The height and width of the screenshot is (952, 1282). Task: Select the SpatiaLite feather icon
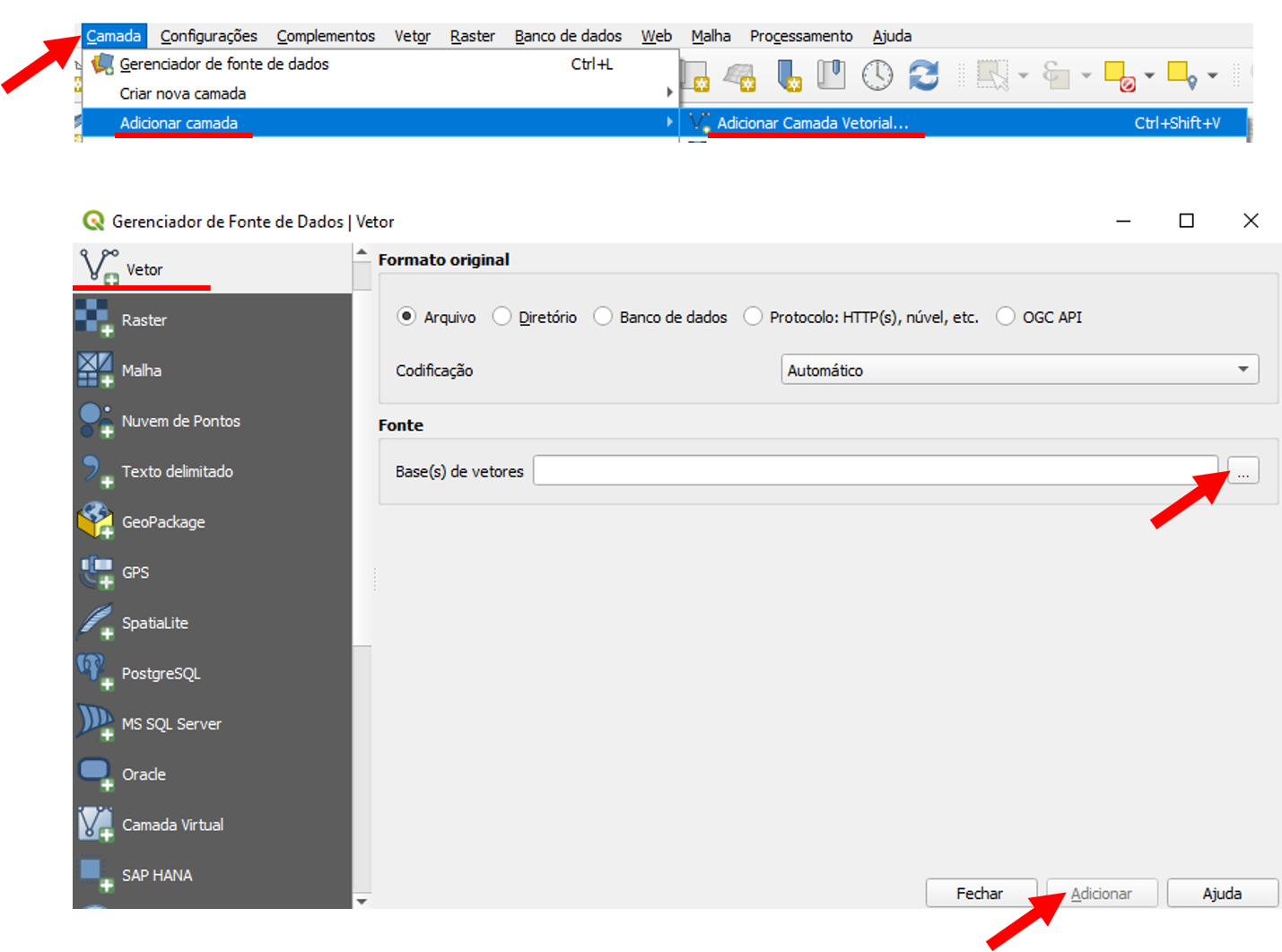click(94, 622)
